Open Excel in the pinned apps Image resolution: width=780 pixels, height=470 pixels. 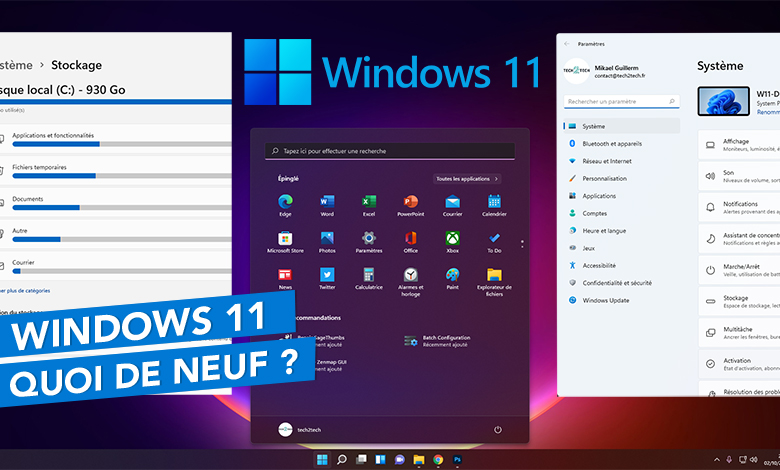coord(369,205)
